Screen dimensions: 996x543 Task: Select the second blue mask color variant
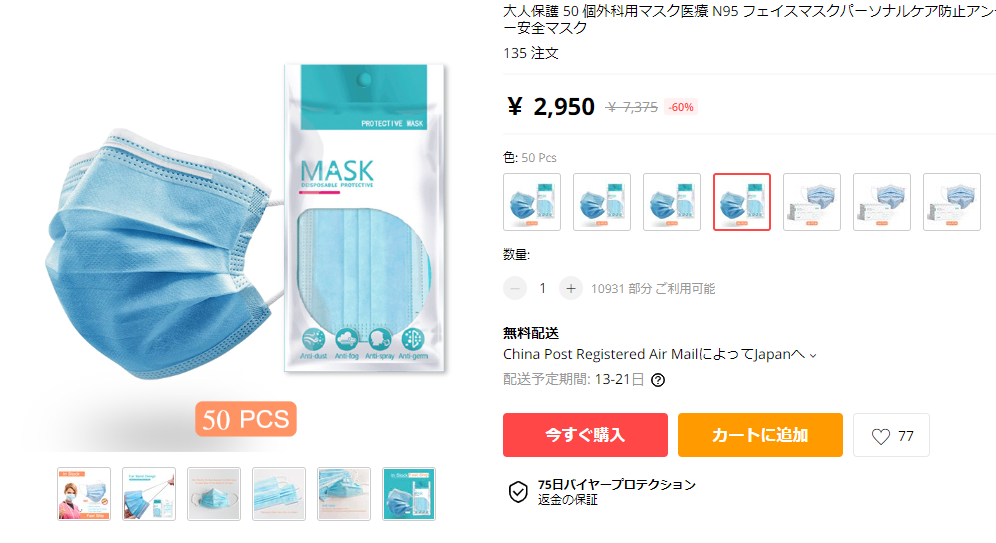tap(602, 202)
